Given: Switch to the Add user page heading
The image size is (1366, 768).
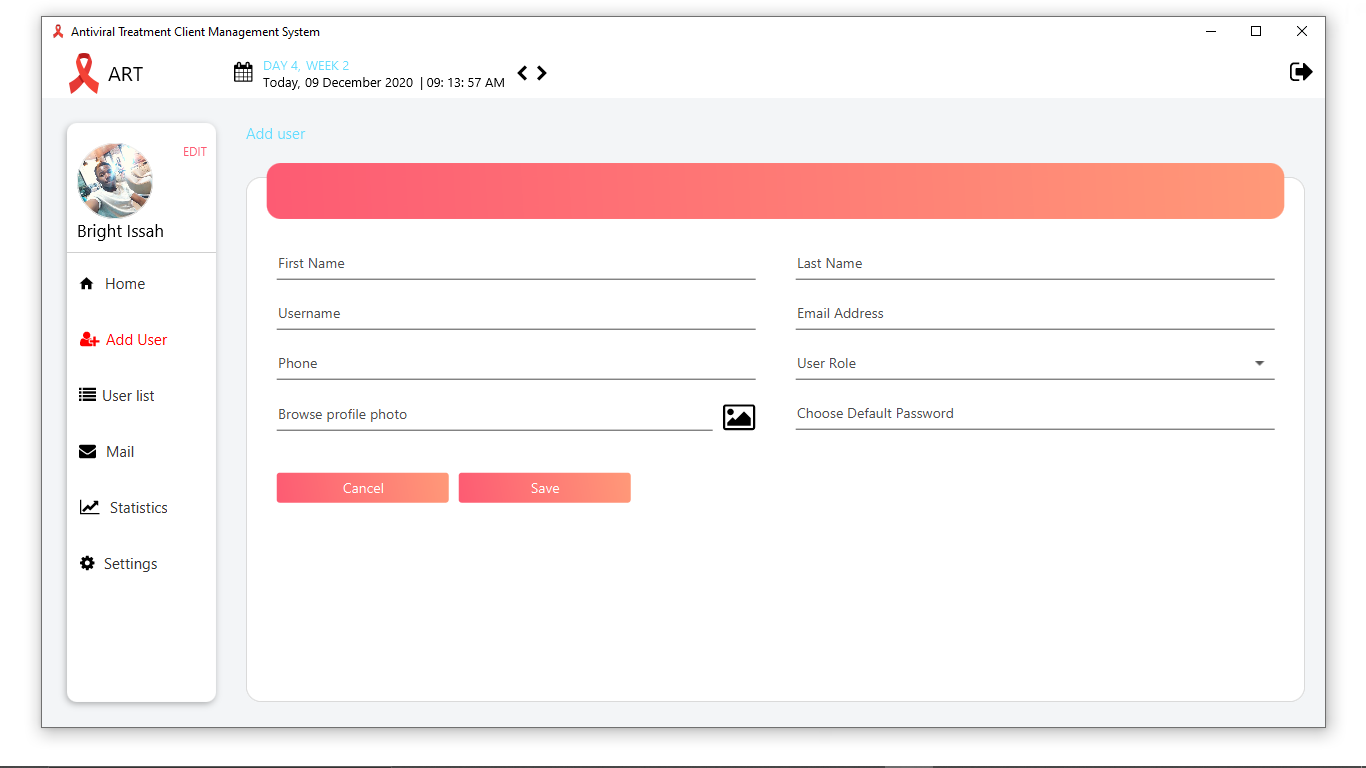Looking at the screenshot, I should pos(275,133).
